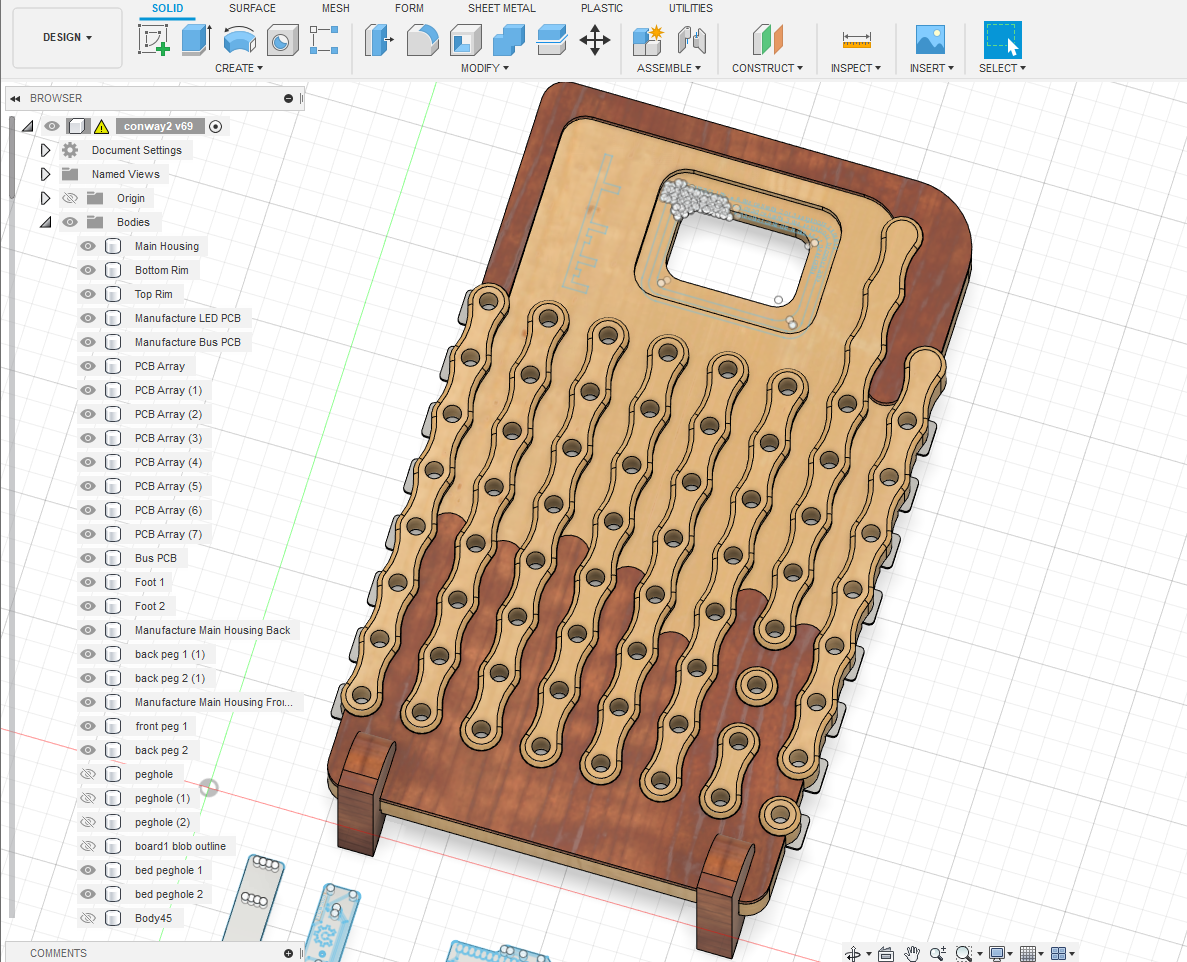Open the SELECT dropdown menu
This screenshot has height=962, width=1187.
[1002, 68]
